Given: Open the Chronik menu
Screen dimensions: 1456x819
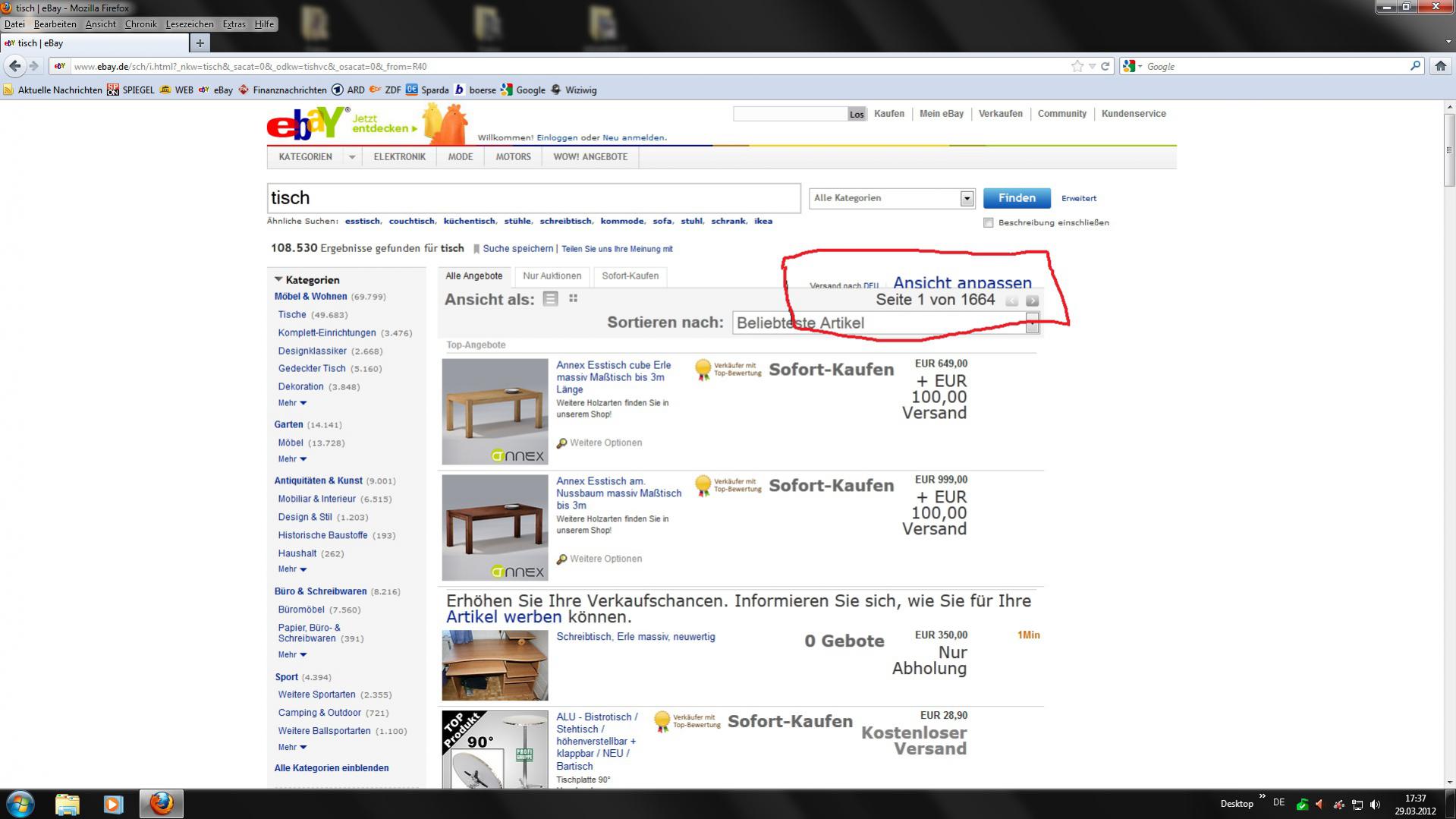Looking at the screenshot, I should click(x=141, y=24).
